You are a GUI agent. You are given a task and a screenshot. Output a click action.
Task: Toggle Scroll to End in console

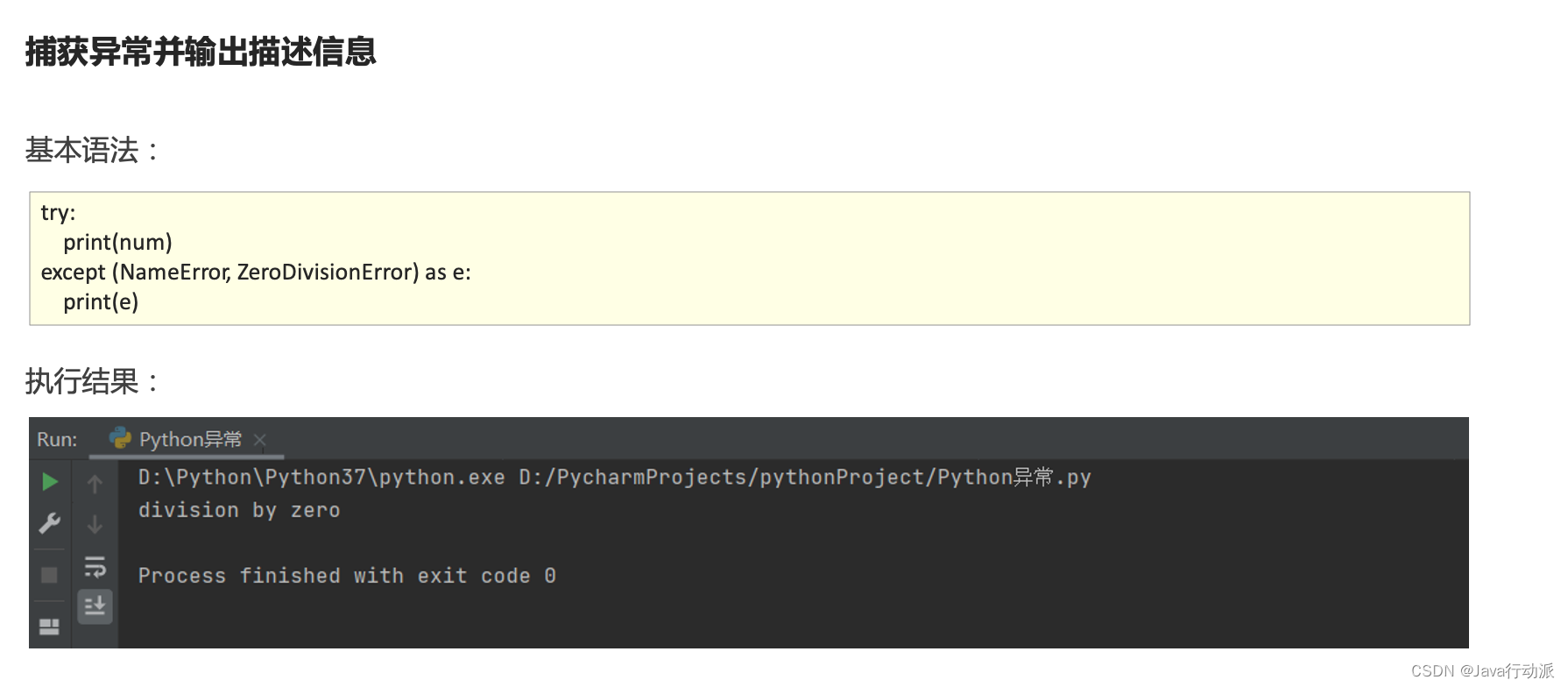click(95, 606)
